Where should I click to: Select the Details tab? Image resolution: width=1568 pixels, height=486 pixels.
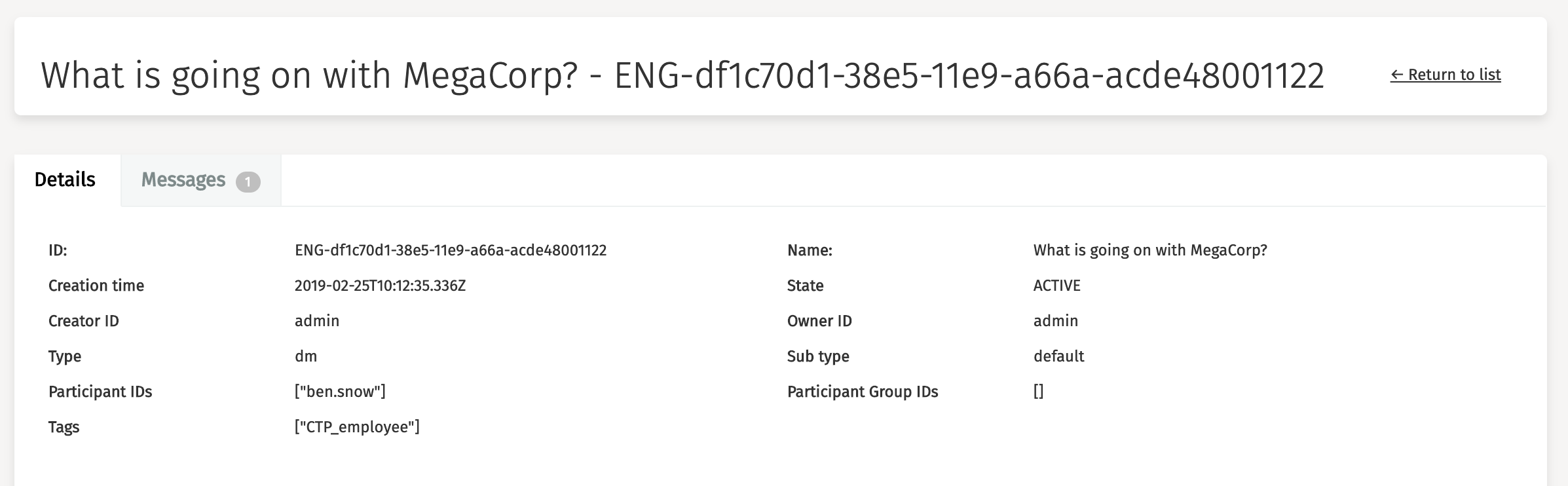click(65, 180)
